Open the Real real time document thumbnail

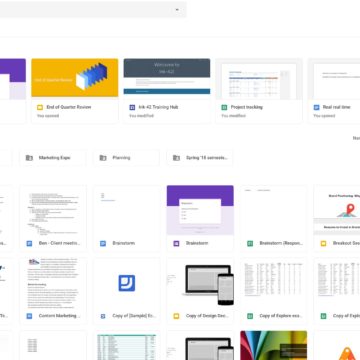pyautogui.click(x=334, y=79)
